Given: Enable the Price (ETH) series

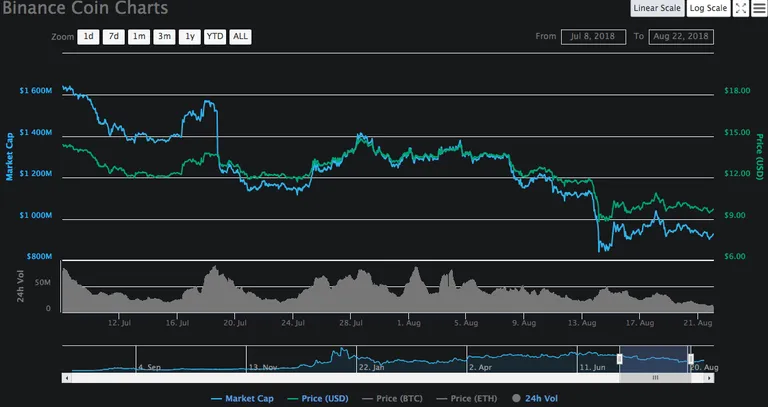Looking at the screenshot, I should [x=467, y=399].
